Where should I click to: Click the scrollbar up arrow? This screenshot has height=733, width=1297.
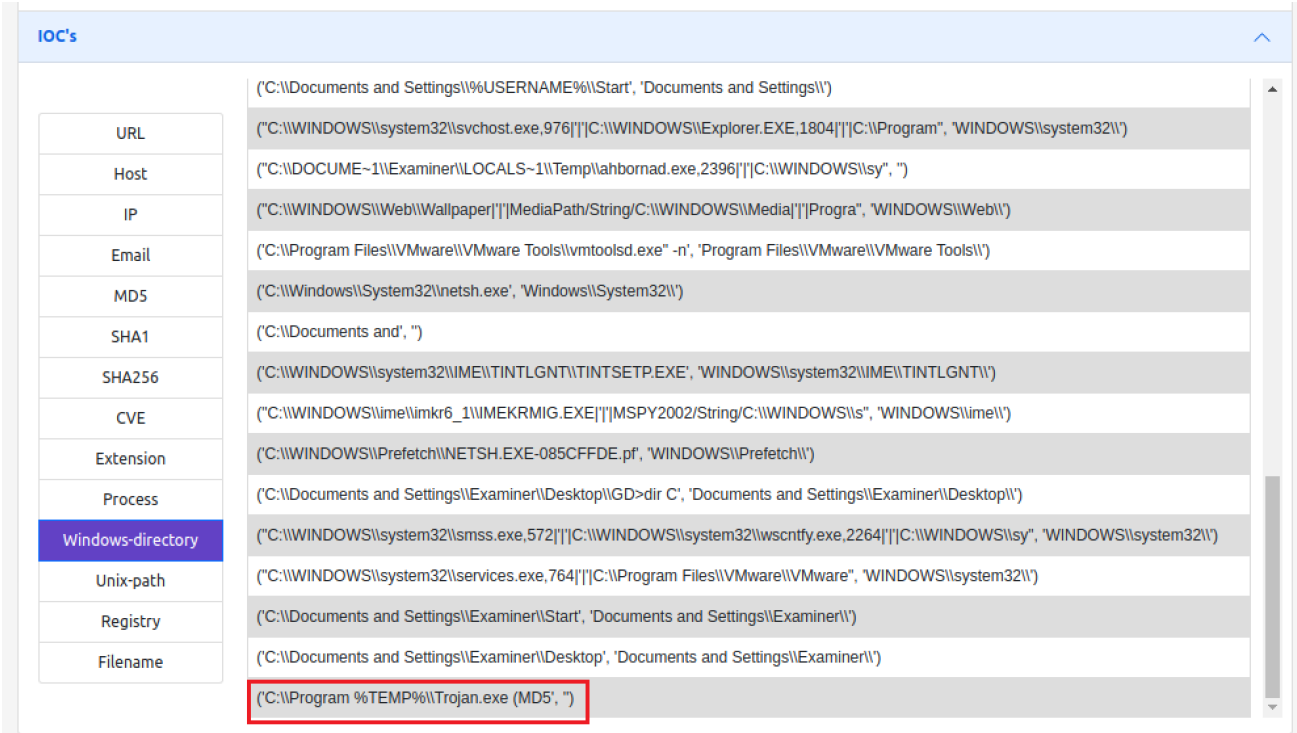coord(1272,89)
